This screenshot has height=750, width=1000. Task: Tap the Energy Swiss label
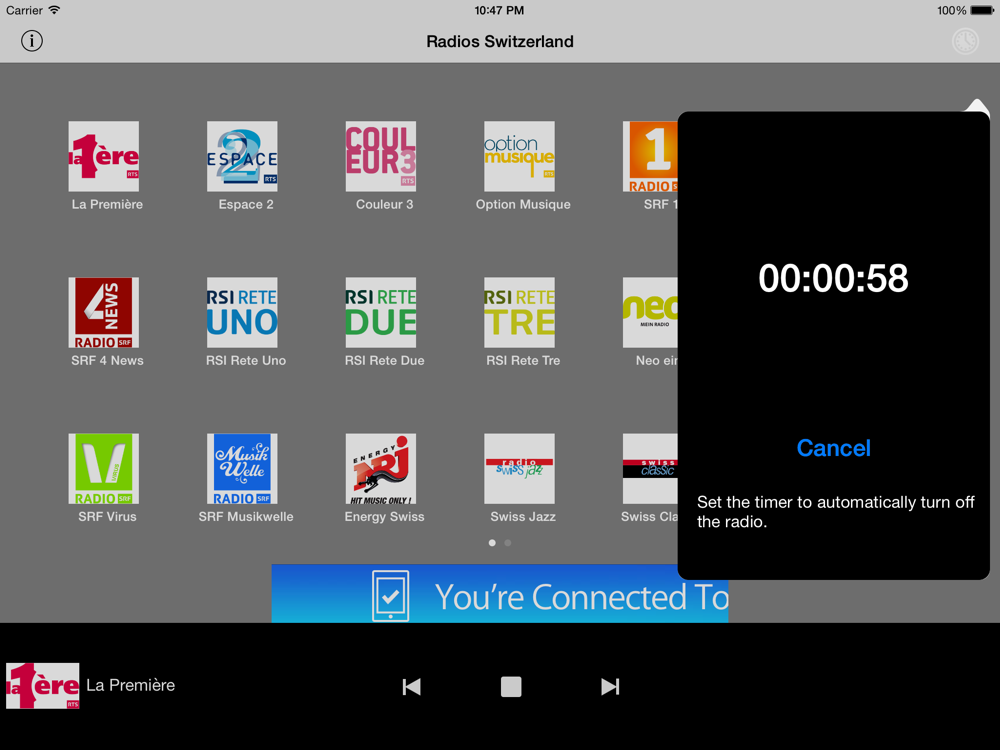click(385, 517)
